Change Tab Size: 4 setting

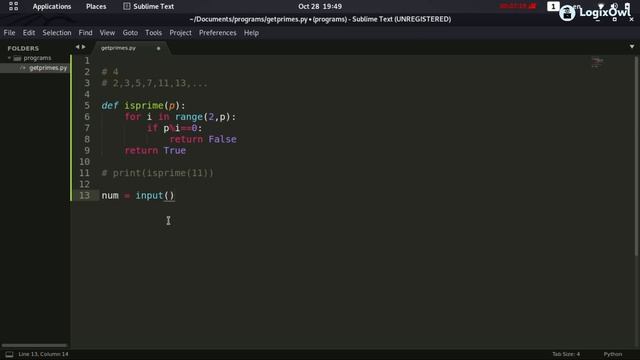point(566,354)
